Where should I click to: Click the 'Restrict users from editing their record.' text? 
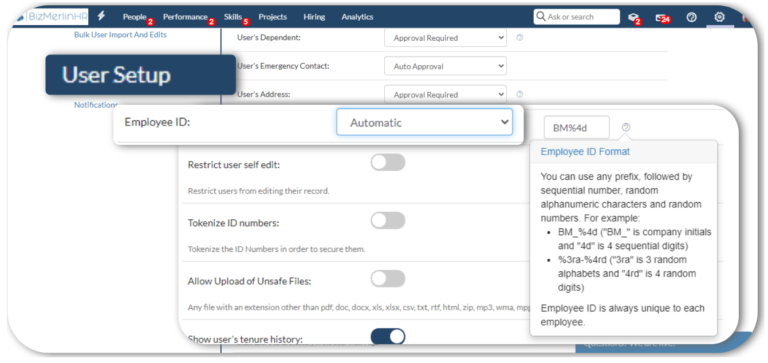click(x=259, y=191)
